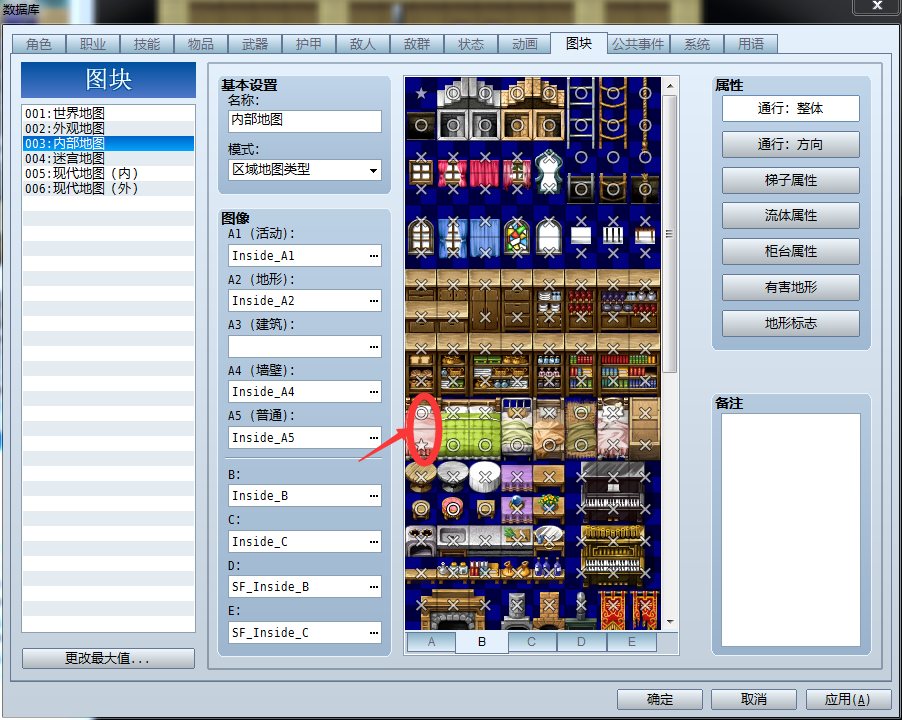Click the 通行: 方向 button
This screenshot has width=902, height=720.
(790, 144)
